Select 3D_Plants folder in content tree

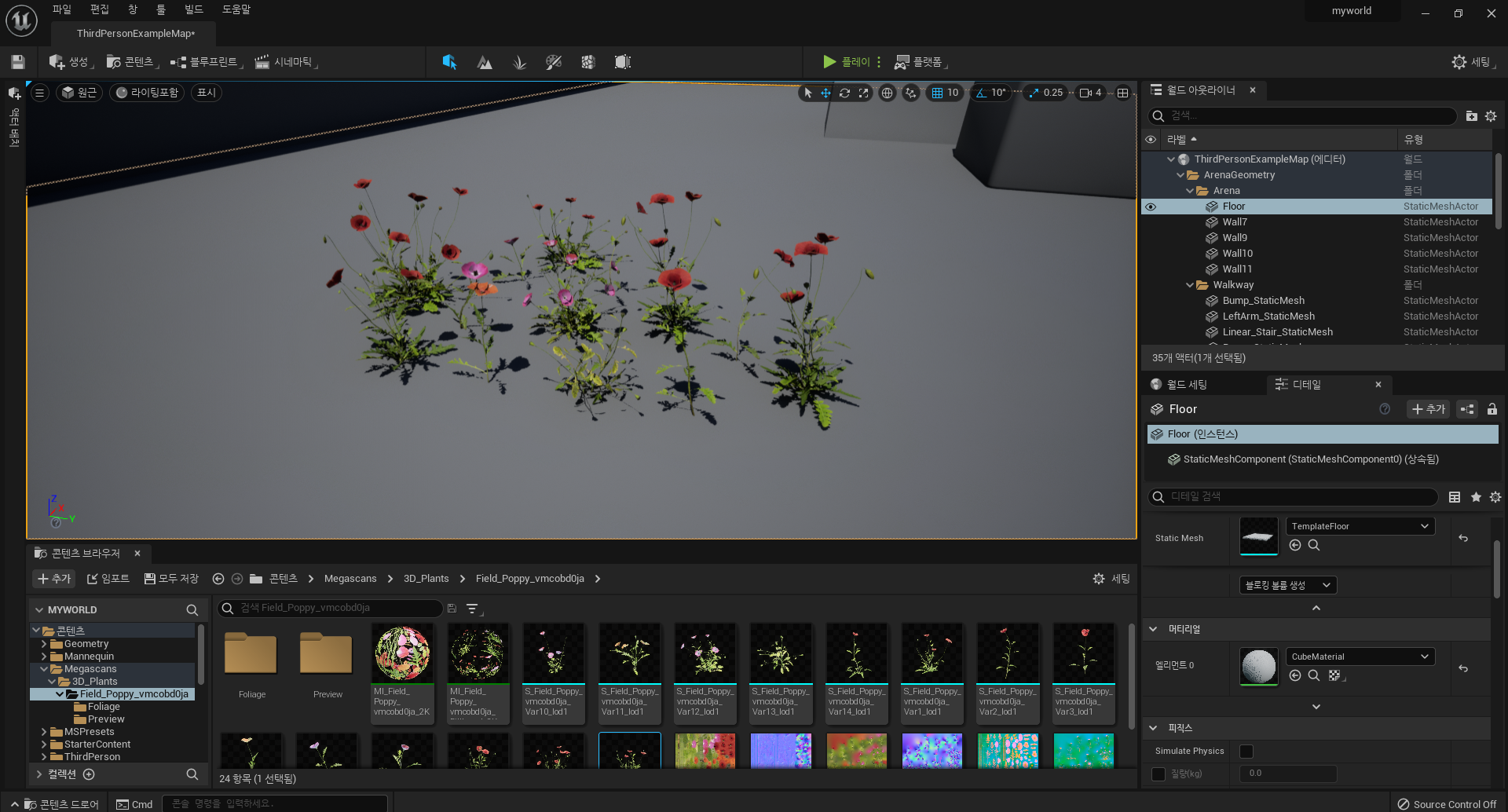94,682
